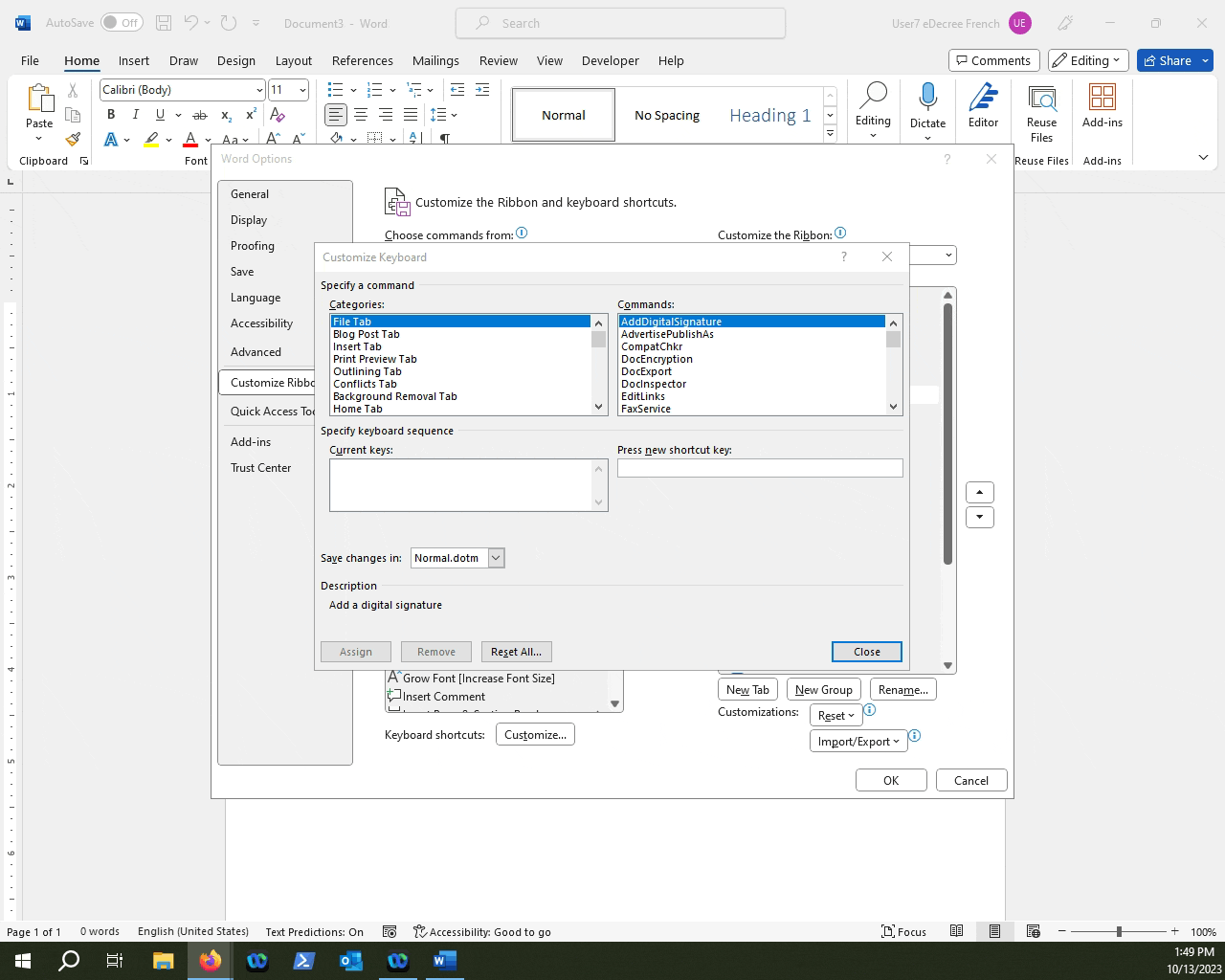The width and height of the screenshot is (1225, 980).
Task: Enable Focus mode in status bar
Action: pos(903,931)
